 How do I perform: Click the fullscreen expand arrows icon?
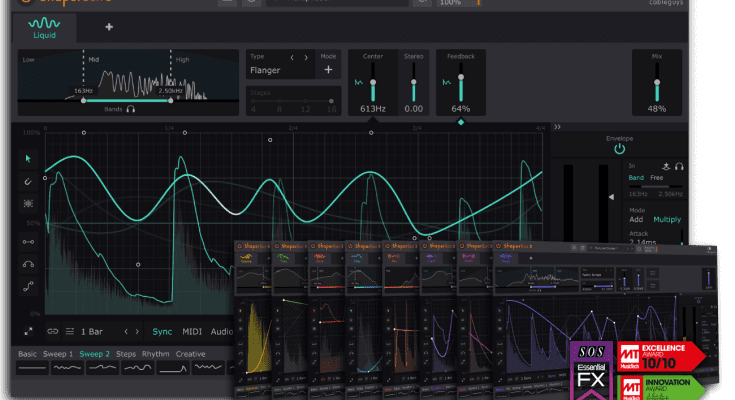[28, 331]
